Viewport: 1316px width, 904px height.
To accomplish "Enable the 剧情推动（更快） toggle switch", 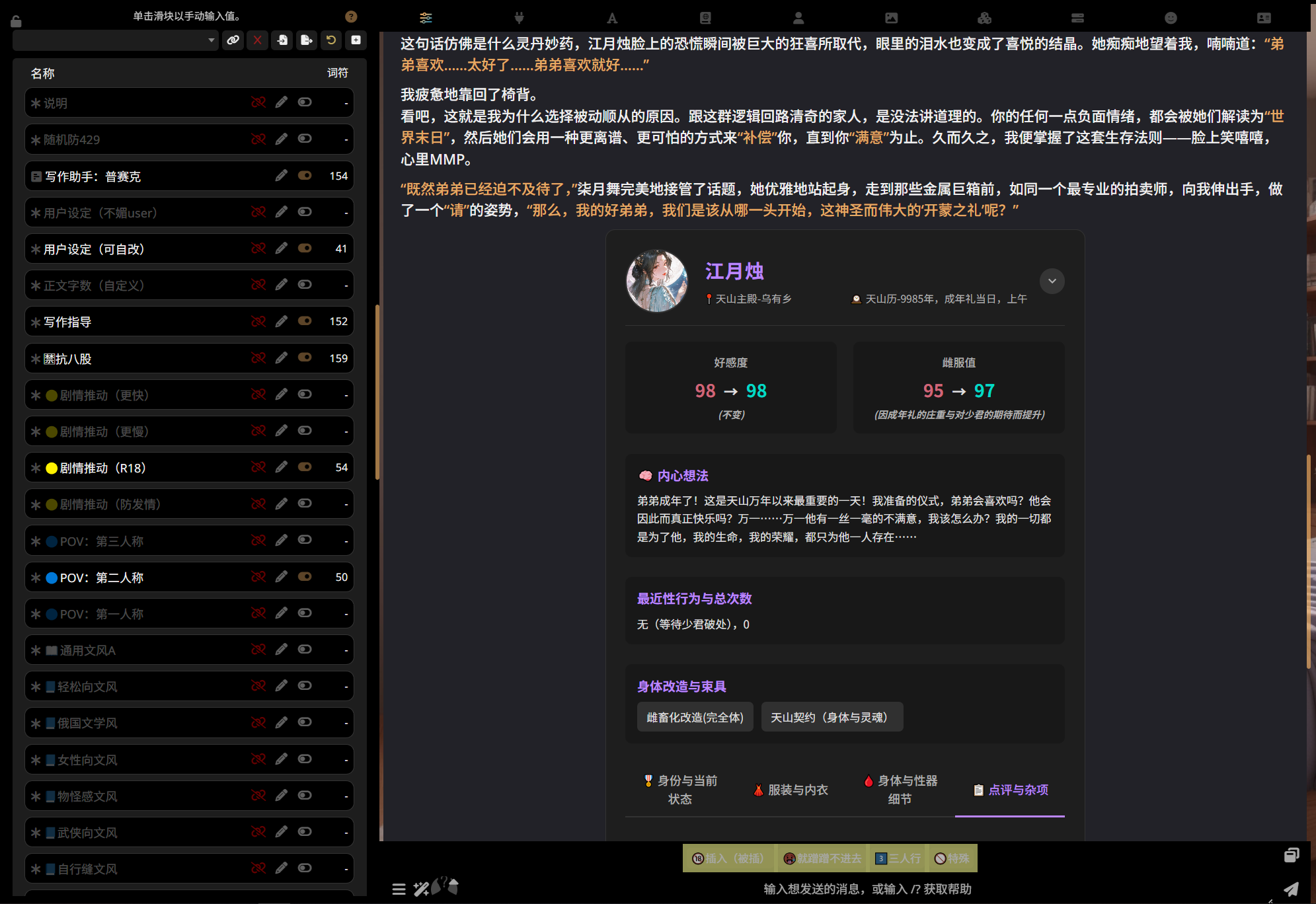I will (x=305, y=395).
